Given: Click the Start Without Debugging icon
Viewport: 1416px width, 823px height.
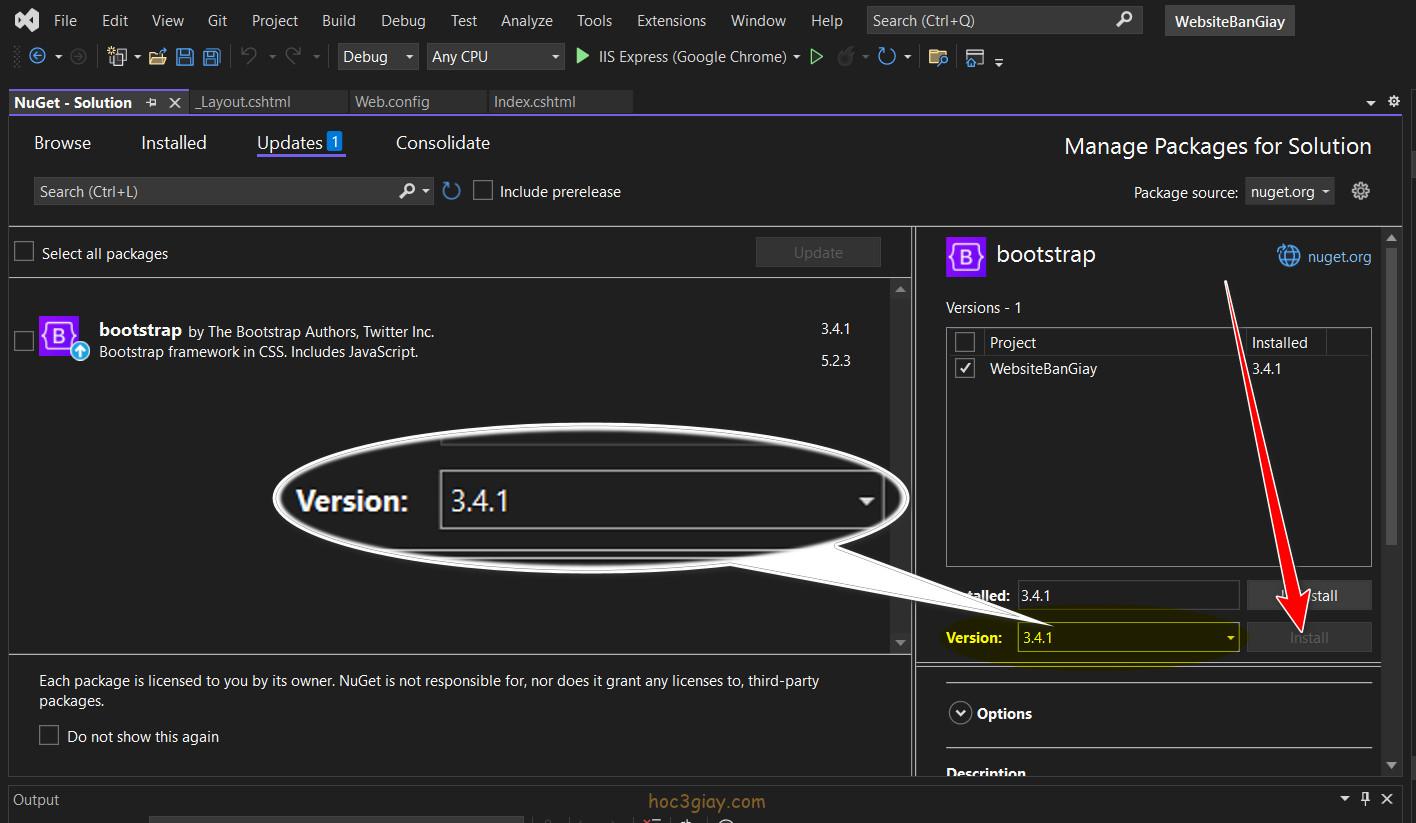Looking at the screenshot, I should point(817,57).
